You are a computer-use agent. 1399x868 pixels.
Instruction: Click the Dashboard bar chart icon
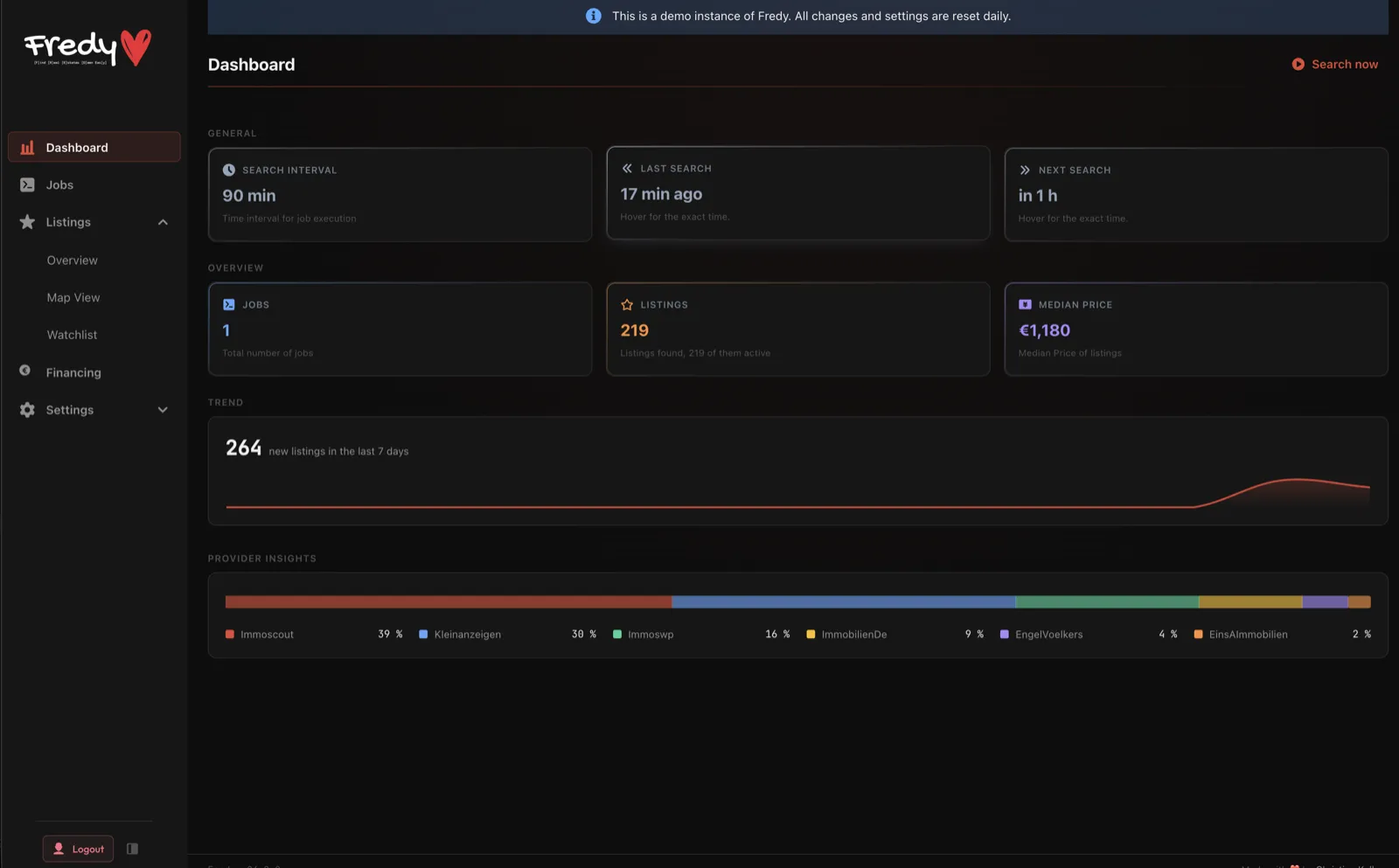click(27, 148)
